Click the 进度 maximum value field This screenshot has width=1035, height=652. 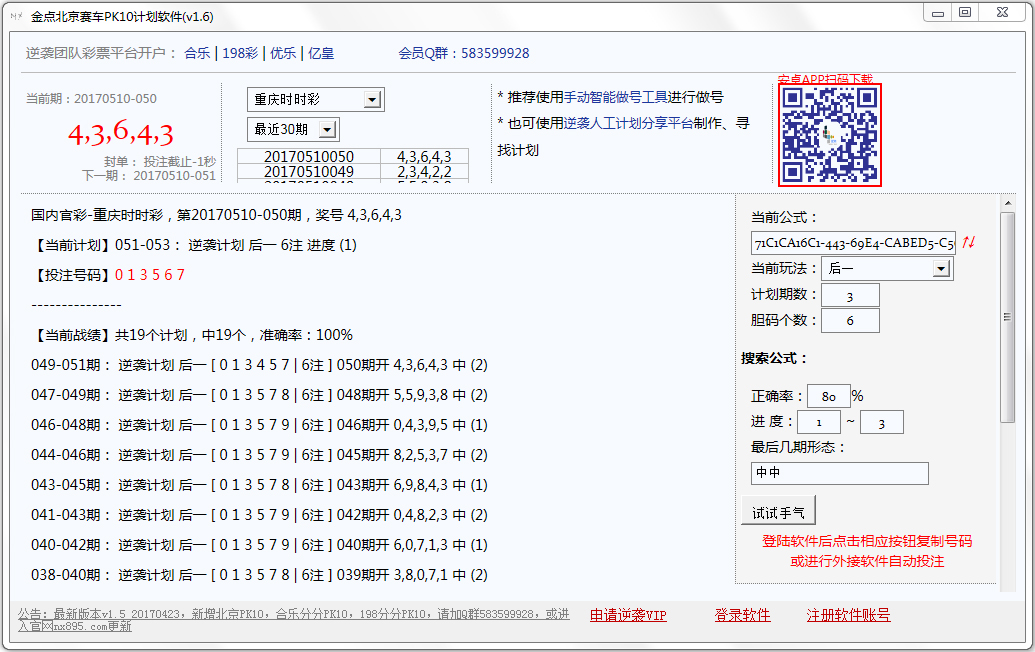[x=882, y=422]
